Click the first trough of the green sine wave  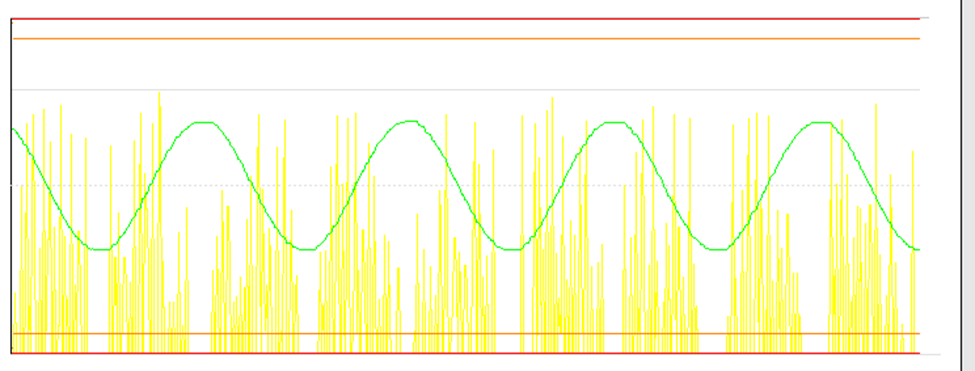pos(100,249)
